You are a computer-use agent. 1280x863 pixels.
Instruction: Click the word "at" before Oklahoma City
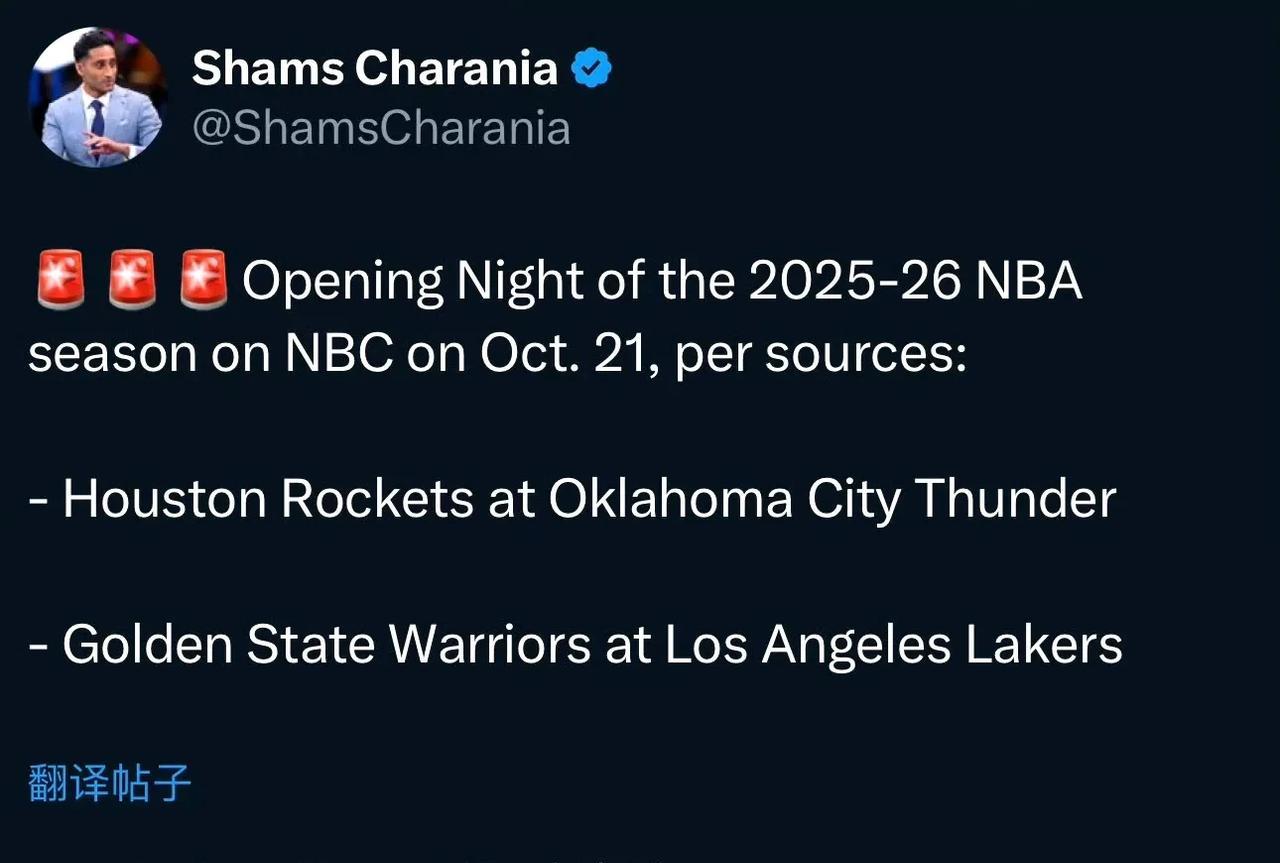pyautogui.click(x=510, y=500)
